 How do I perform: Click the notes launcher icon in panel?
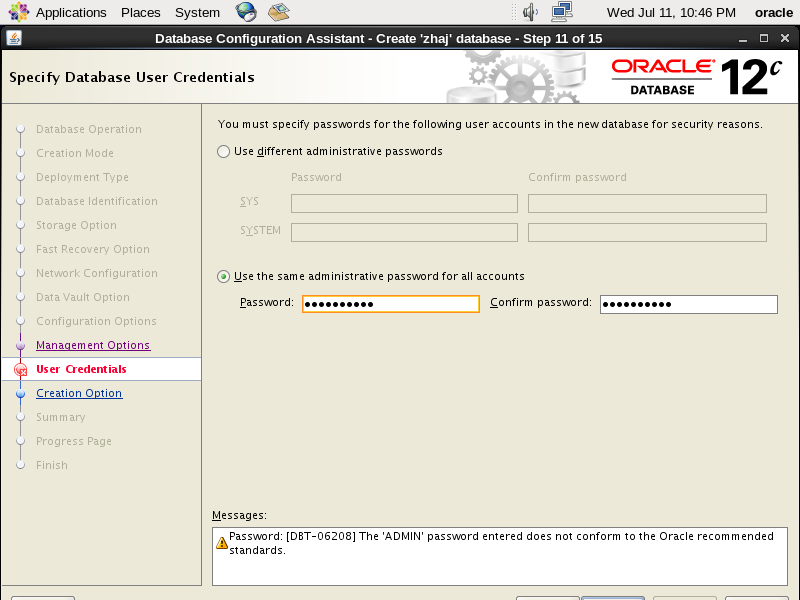[279, 12]
